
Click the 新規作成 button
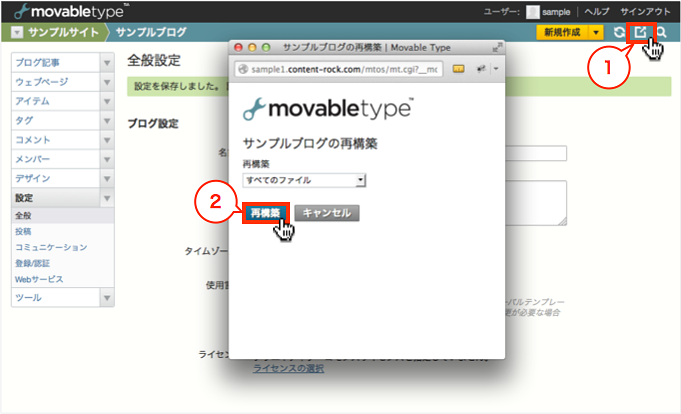(x=562, y=33)
